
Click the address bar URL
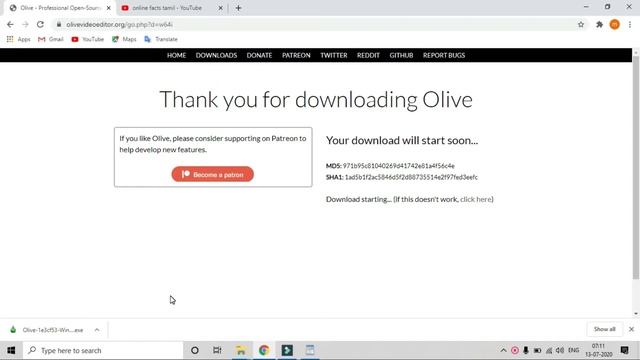(119, 24)
